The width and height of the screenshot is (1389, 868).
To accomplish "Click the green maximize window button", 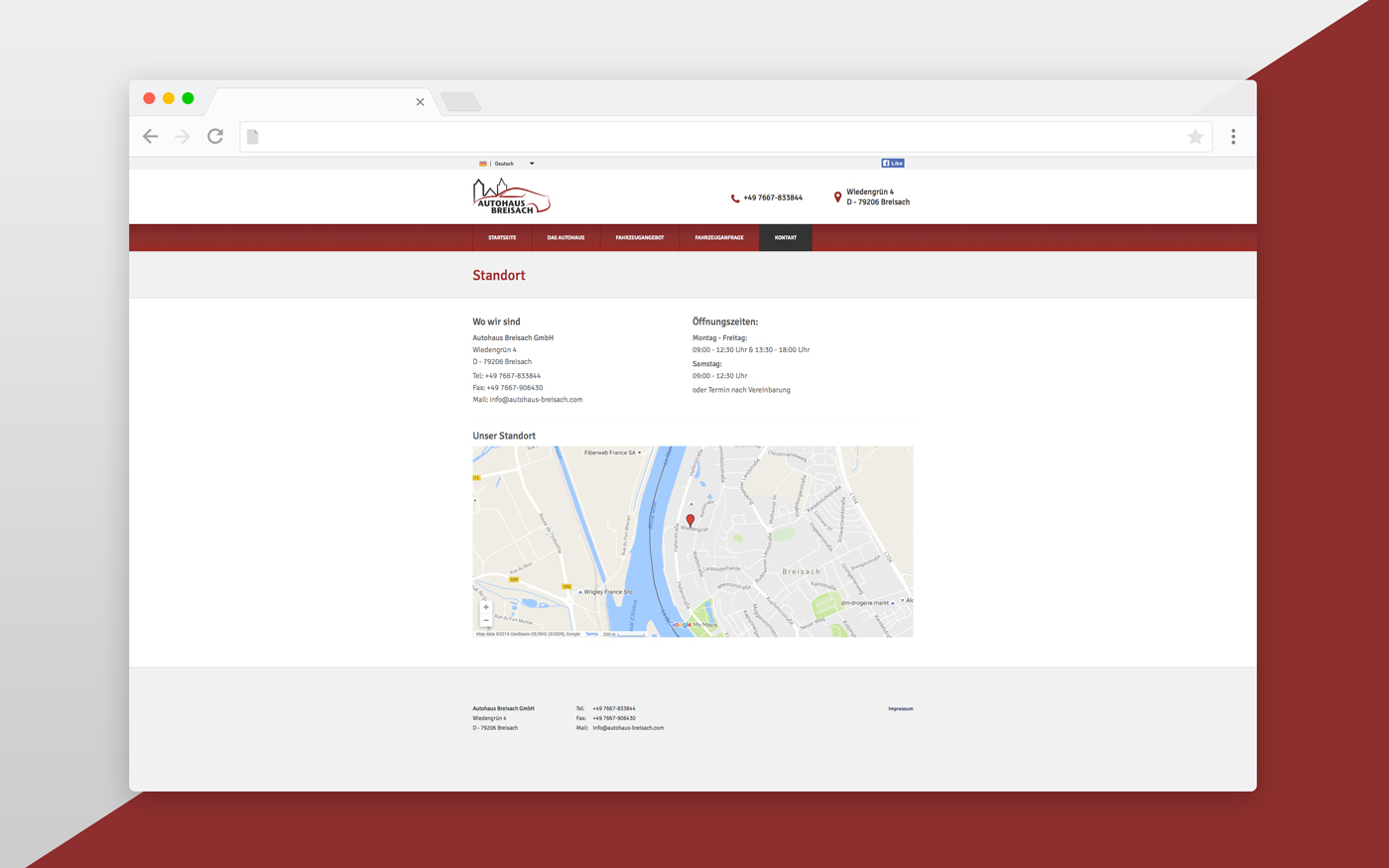I will click(188, 98).
